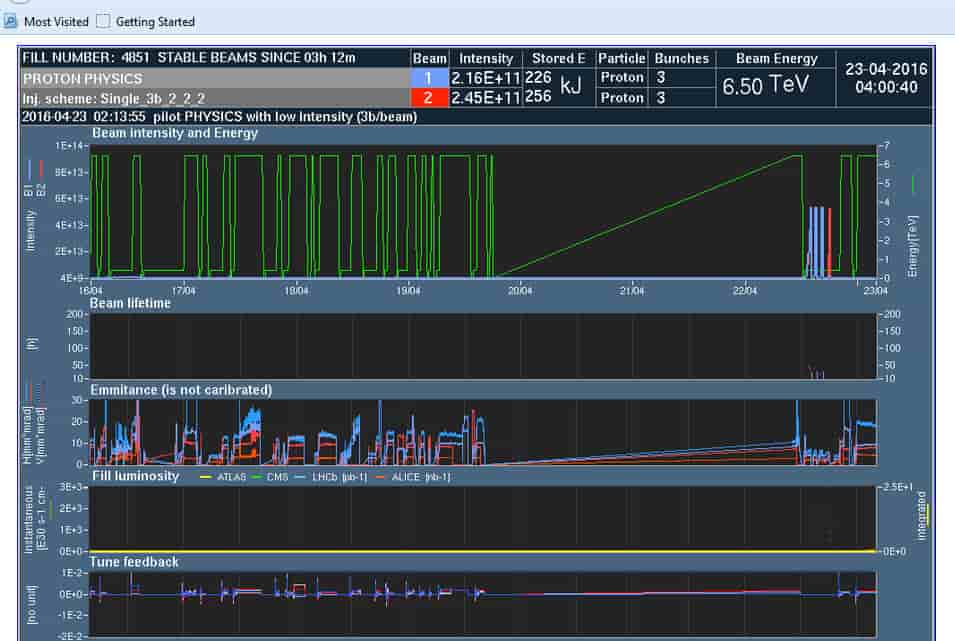Click the 17/04 time axis label
Viewport: 955px width, 641px height.
pyautogui.click(x=183, y=291)
